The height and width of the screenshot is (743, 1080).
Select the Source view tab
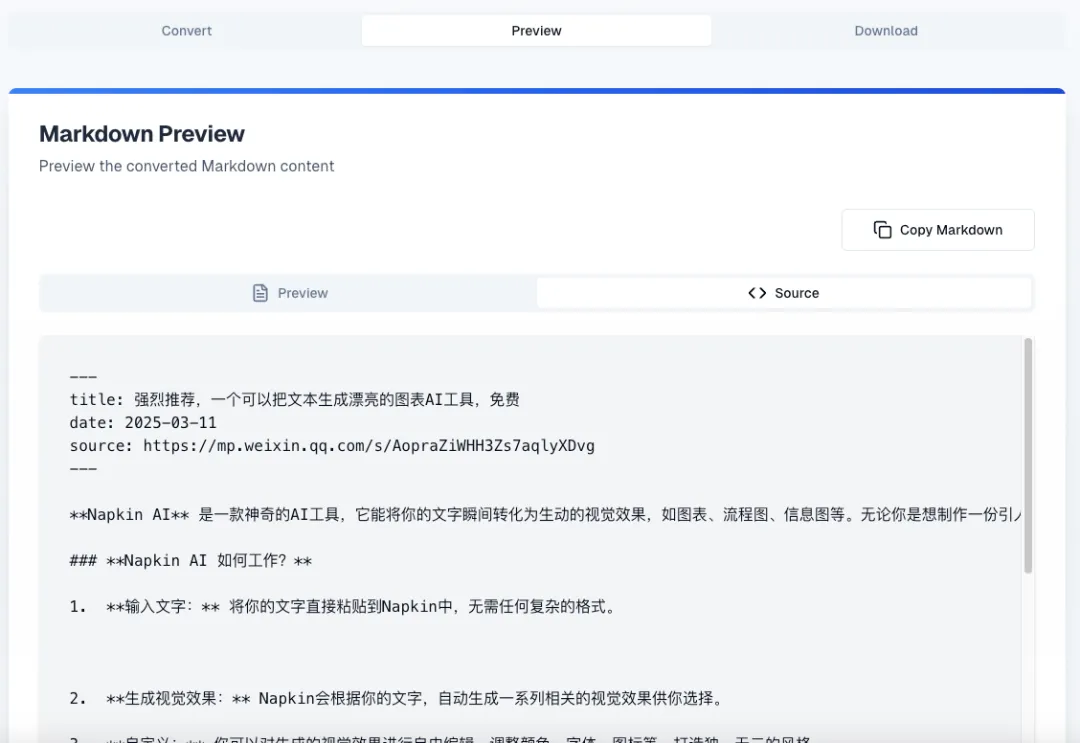784,293
